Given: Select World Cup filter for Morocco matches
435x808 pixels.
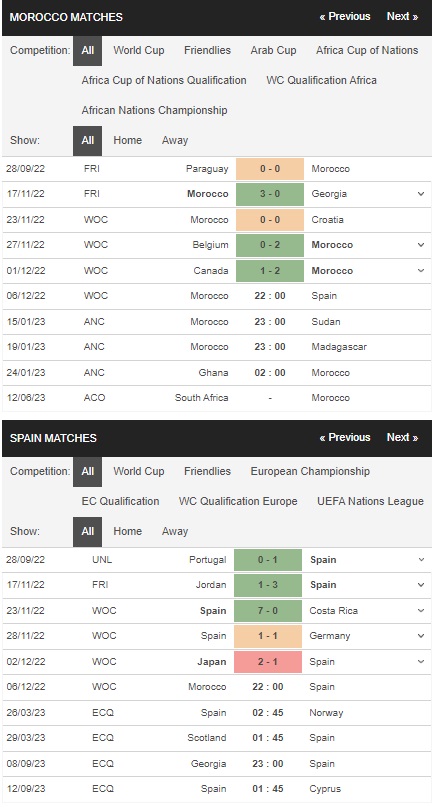Looking at the screenshot, I should 139,50.
